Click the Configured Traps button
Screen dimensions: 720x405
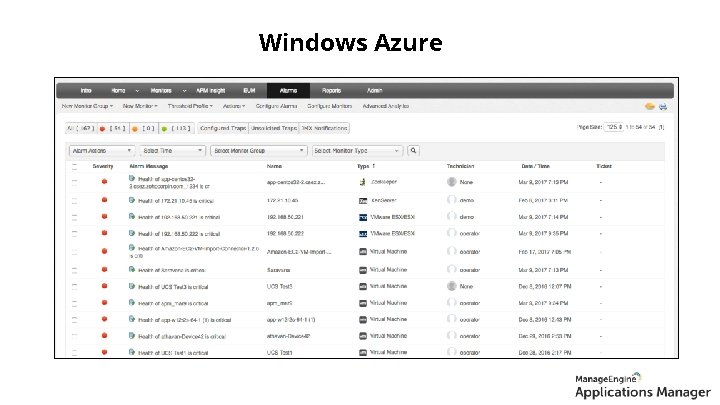pos(223,128)
